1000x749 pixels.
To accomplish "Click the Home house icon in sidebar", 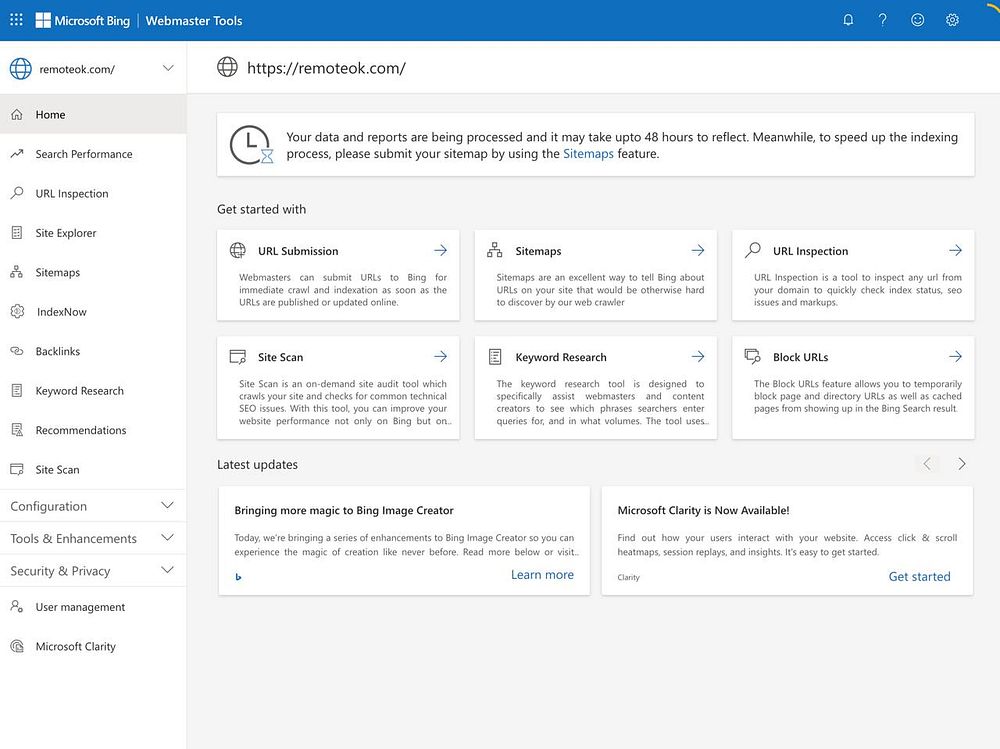I will coord(17,115).
